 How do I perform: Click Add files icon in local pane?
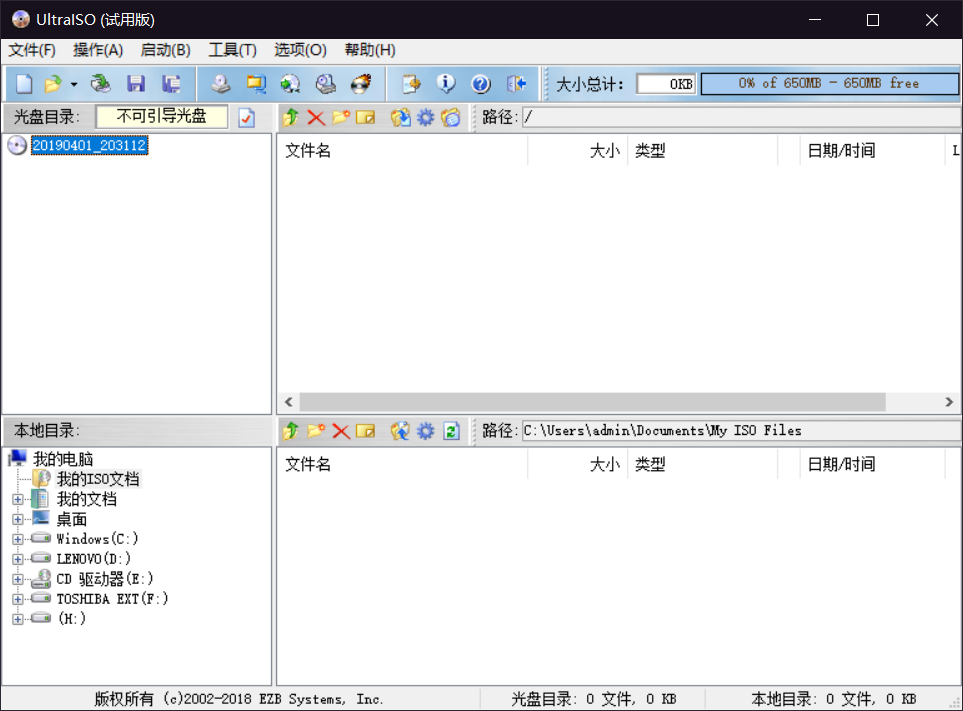click(x=400, y=431)
